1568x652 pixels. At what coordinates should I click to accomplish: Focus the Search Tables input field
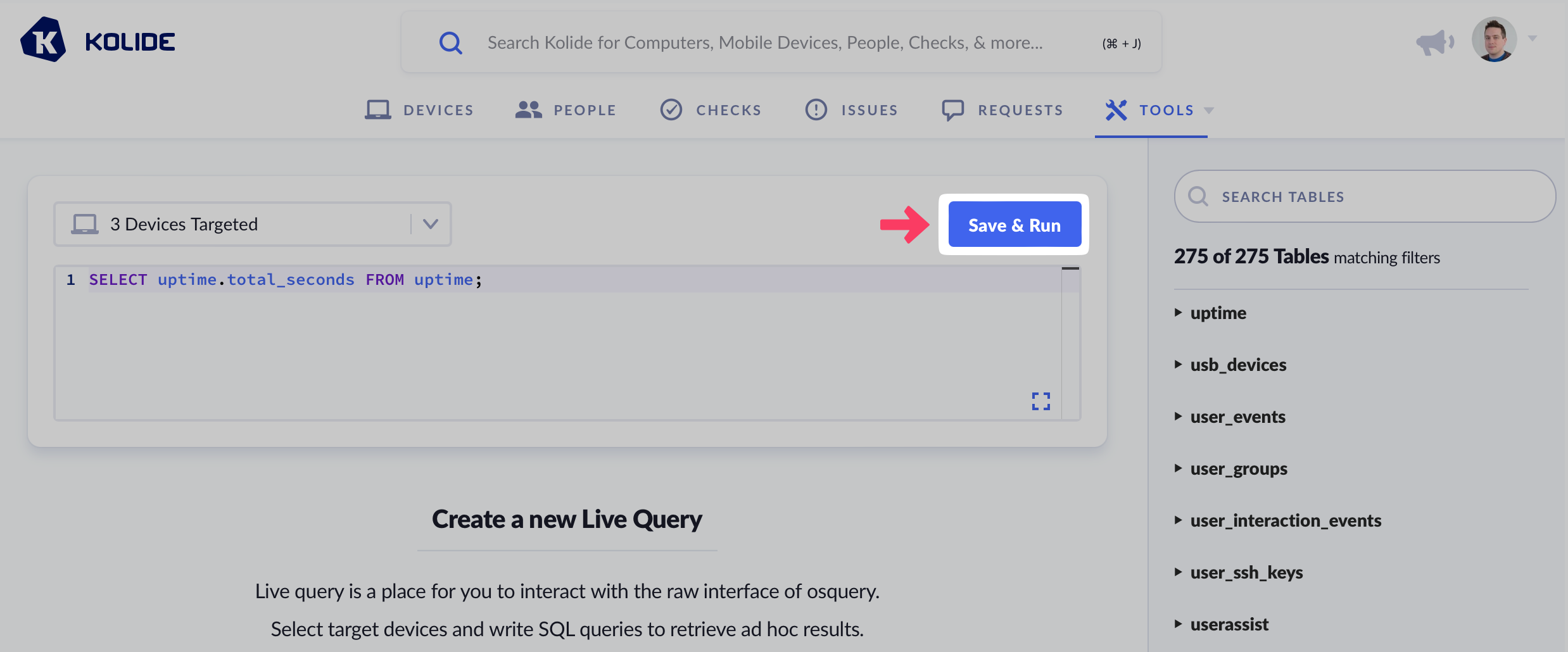[1374, 197]
